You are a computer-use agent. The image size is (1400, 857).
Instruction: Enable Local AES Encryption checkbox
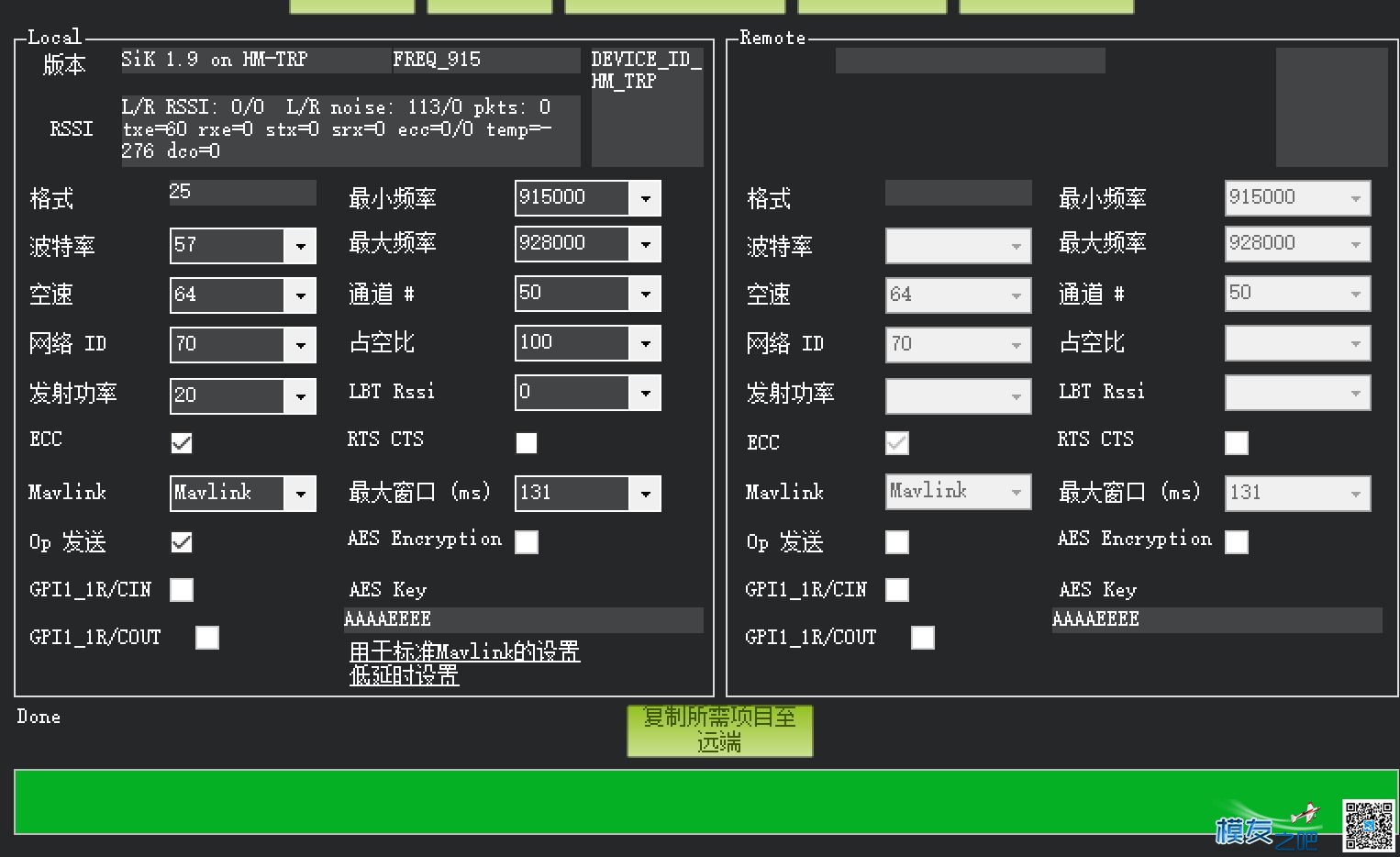tap(527, 542)
